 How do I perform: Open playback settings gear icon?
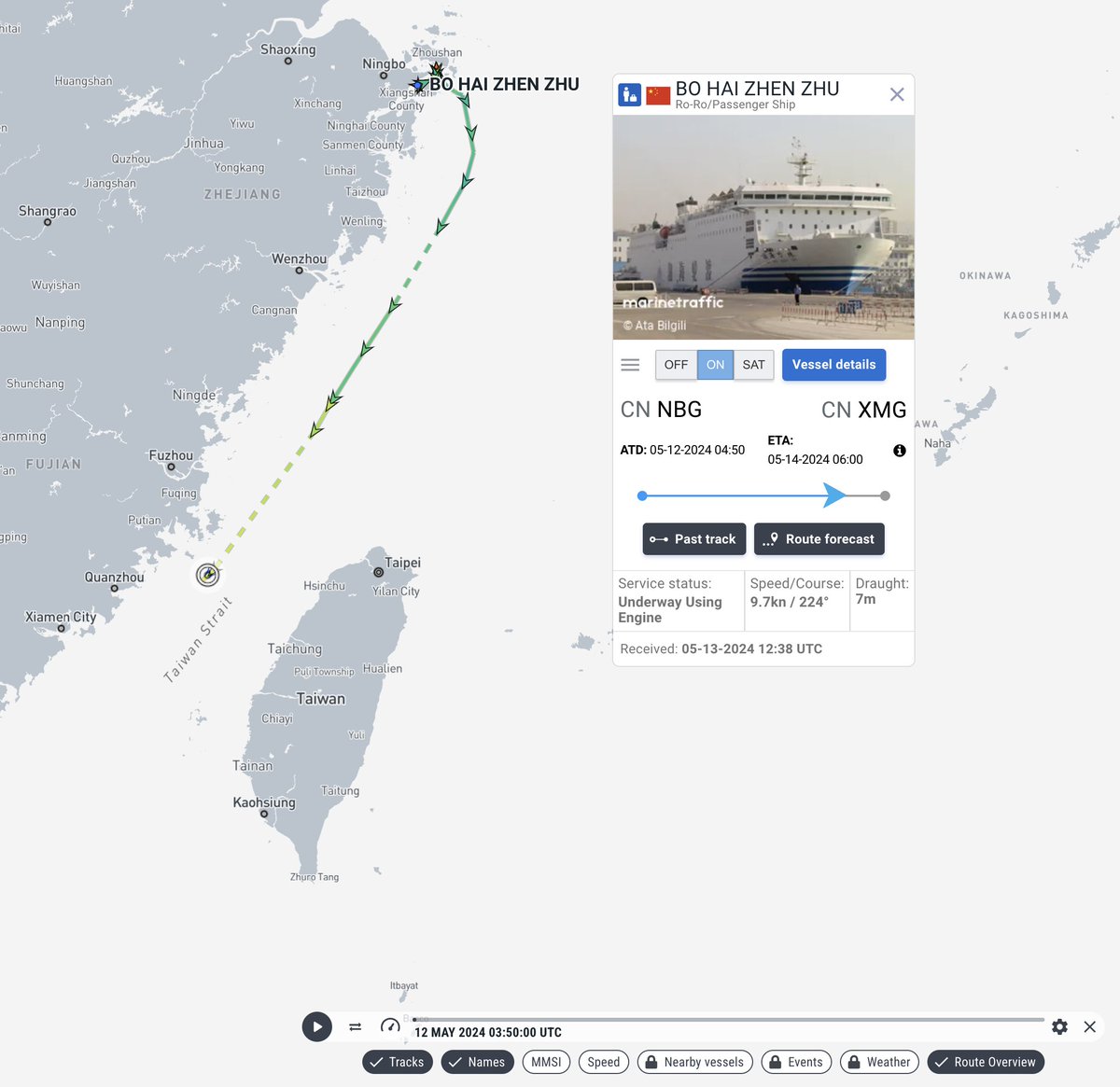[1059, 1026]
